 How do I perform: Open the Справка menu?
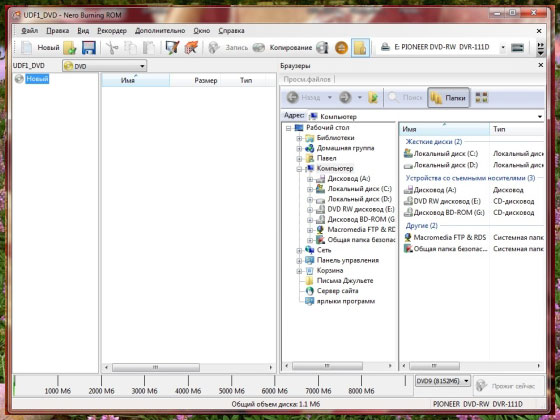tap(231, 31)
